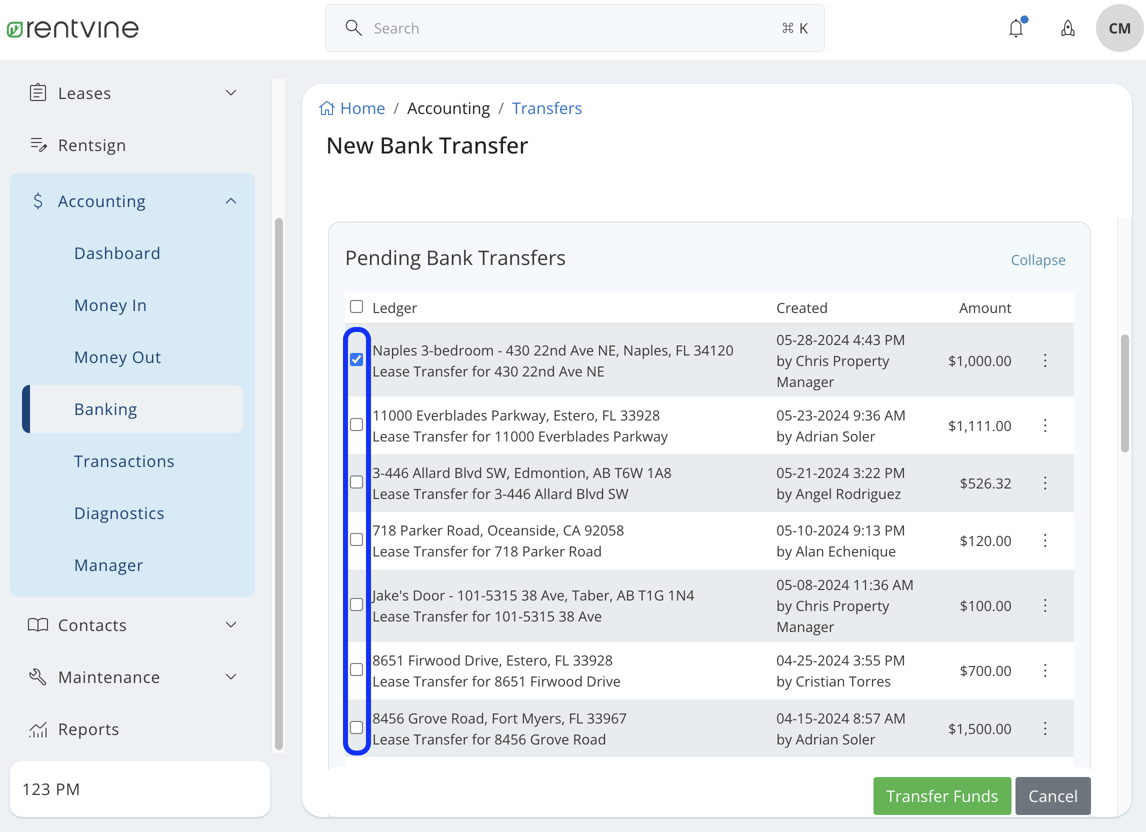
Task: Expand the Contacts section
Action: click(x=231, y=625)
